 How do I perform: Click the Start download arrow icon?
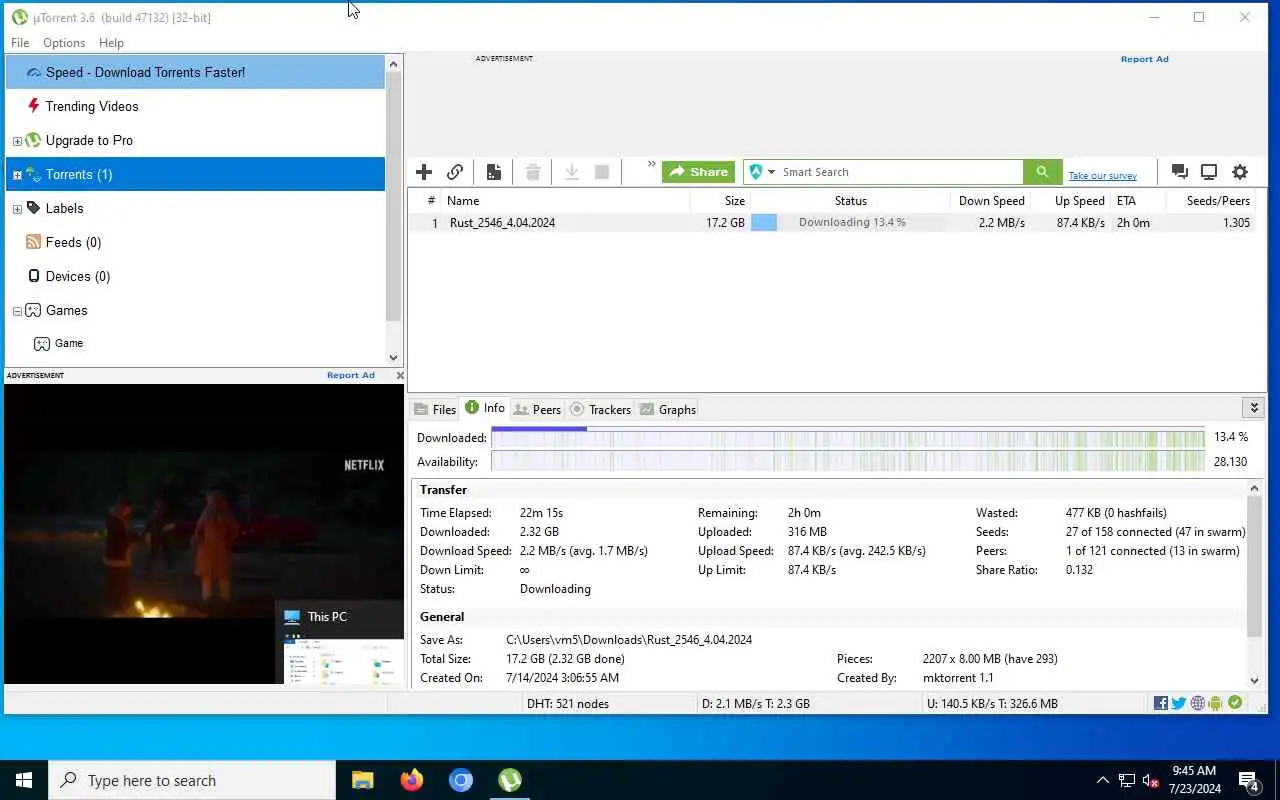click(572, 172)
